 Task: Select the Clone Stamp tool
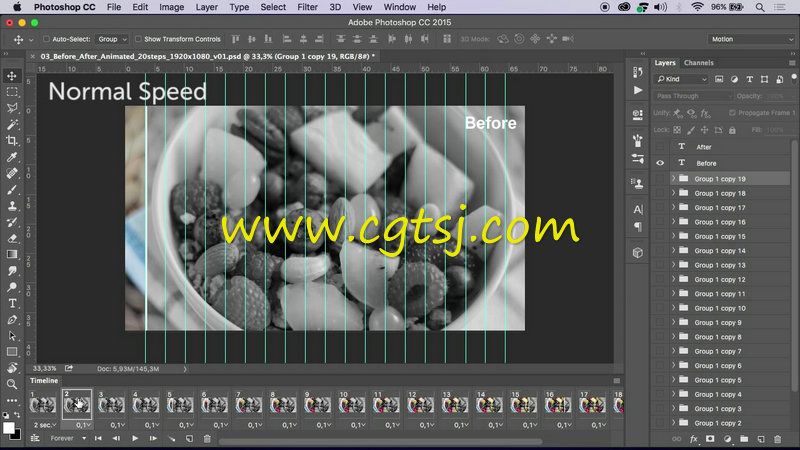coord(12,206)
